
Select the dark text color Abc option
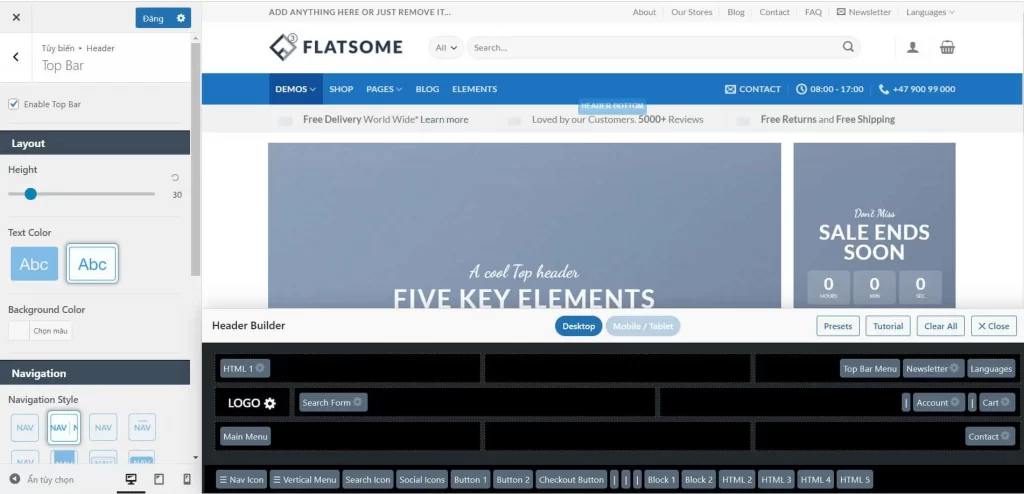pyautogui.click(x=92, y=264)
